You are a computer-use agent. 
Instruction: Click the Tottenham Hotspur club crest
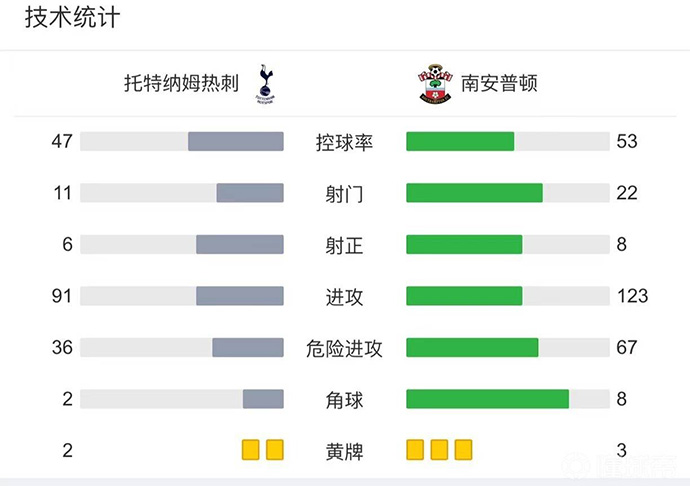pyautogui.click(x=265, y=83)
